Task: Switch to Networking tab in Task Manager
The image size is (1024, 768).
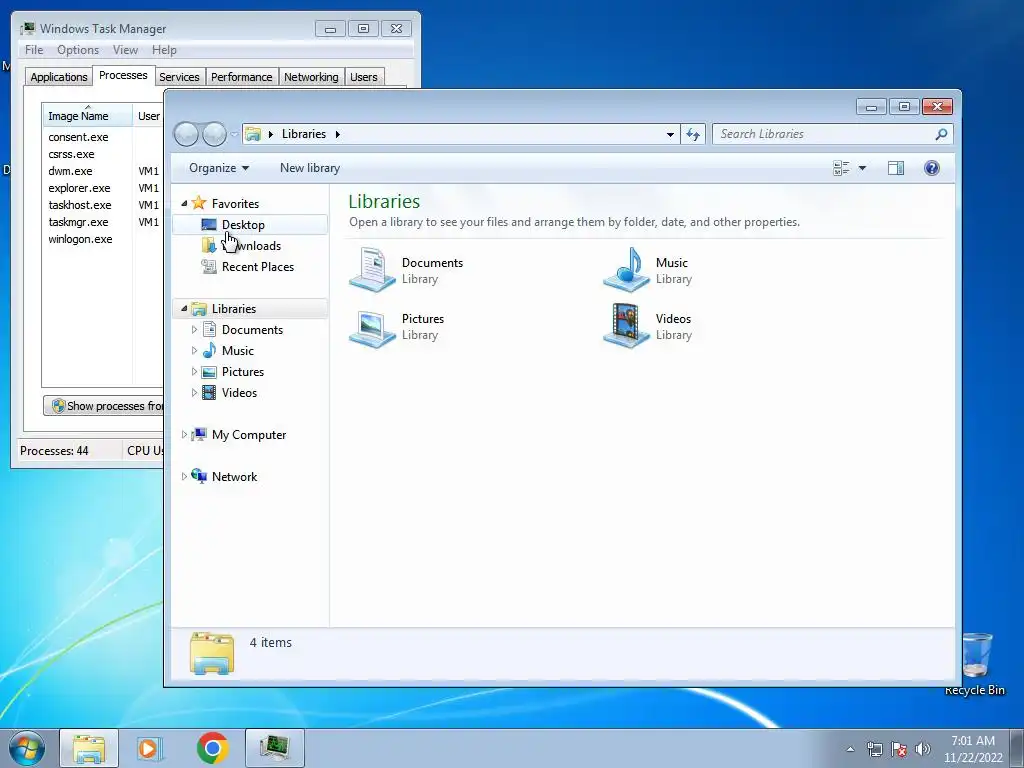Action: [311, 77]
